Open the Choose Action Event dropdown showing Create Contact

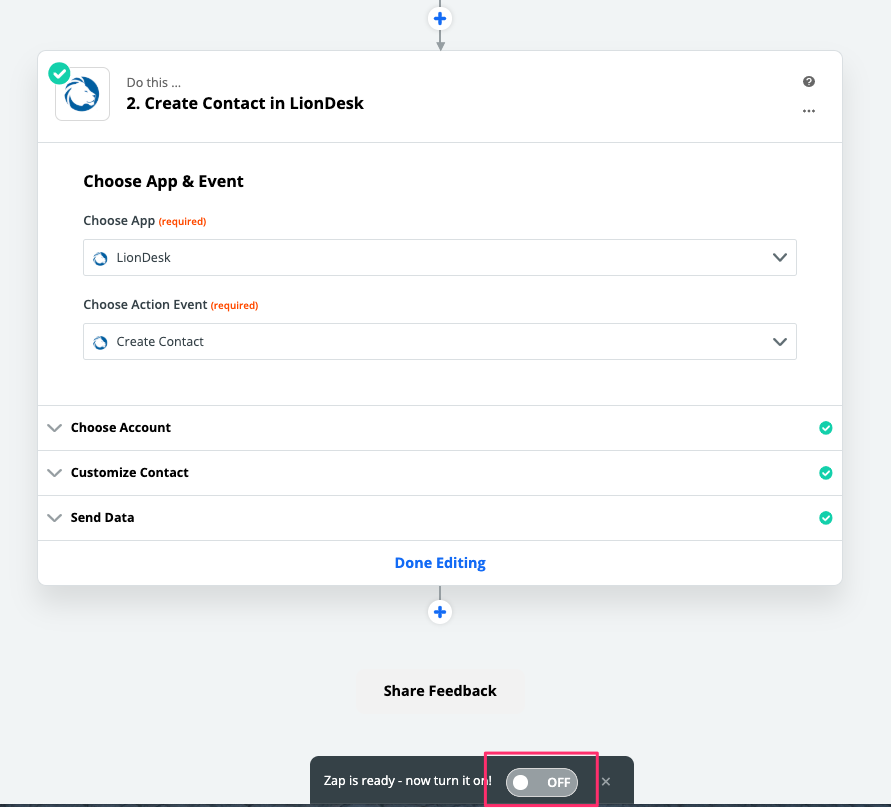[x=440, y=341]
